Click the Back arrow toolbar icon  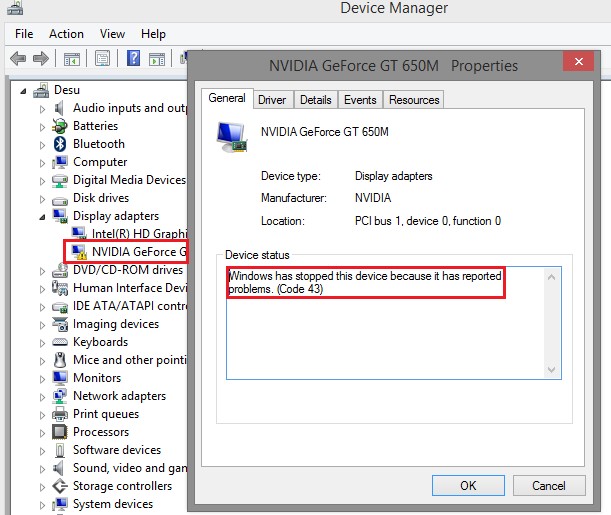tap(18, 59)
